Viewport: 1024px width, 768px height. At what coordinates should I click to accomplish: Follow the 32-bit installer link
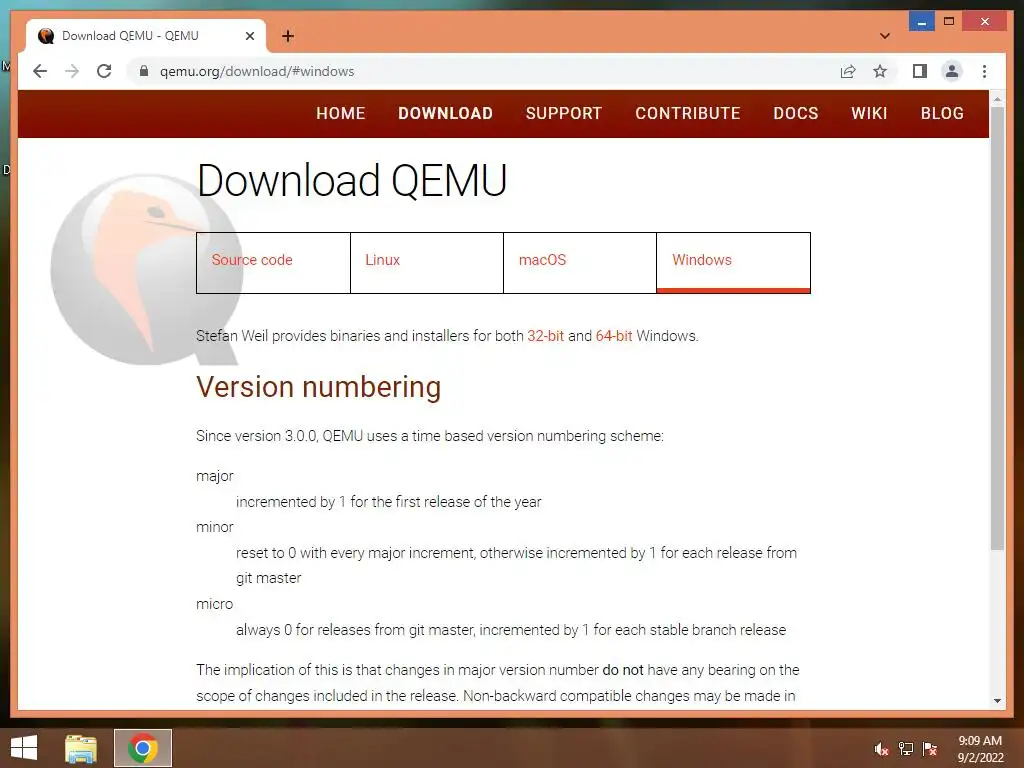pos(545,336)
